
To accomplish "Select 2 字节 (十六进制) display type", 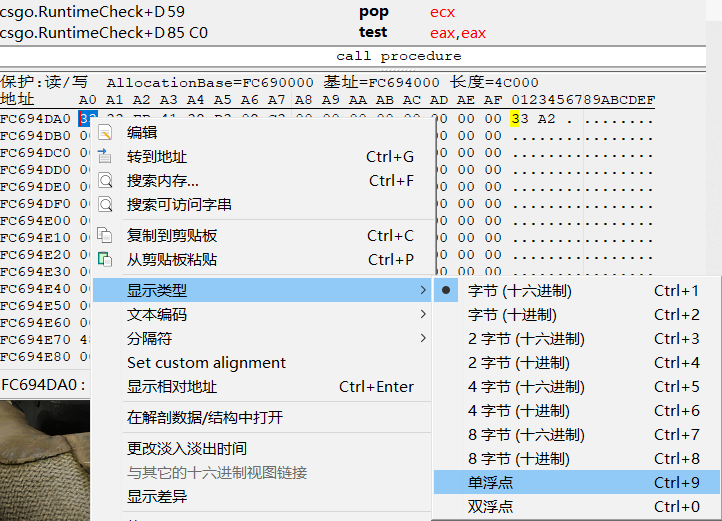I will coord(577,339).
